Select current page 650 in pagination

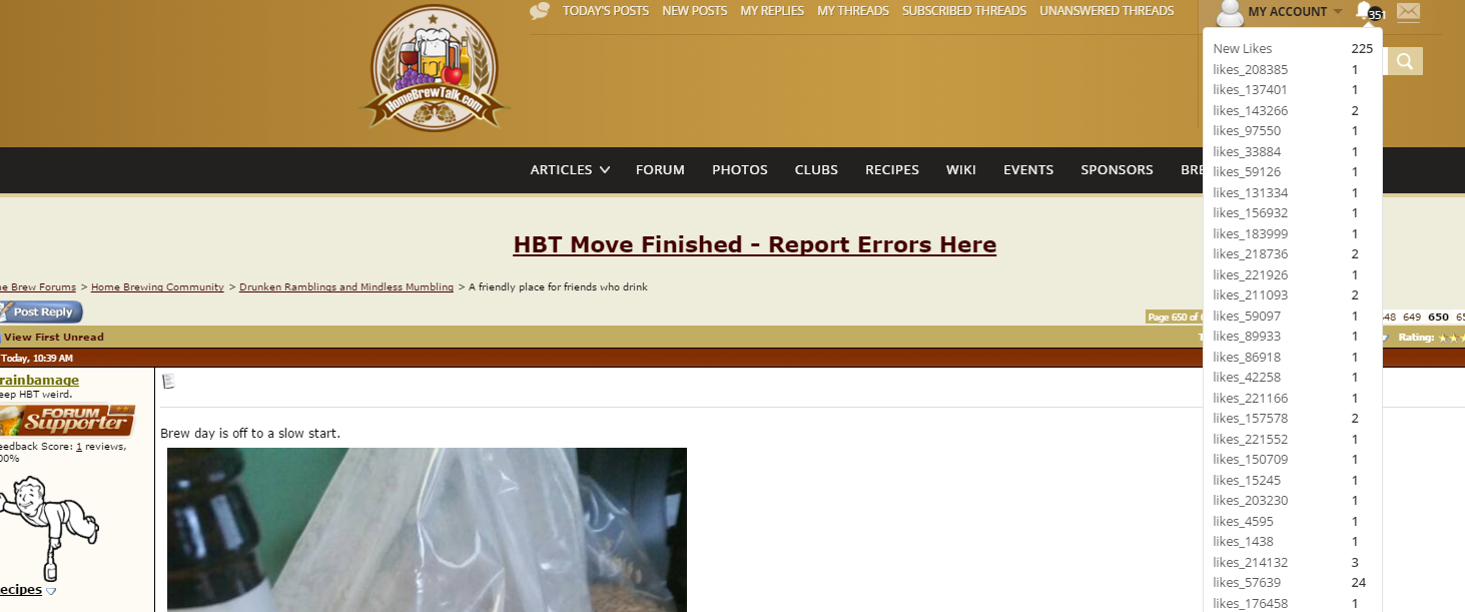click(1438, 317)
